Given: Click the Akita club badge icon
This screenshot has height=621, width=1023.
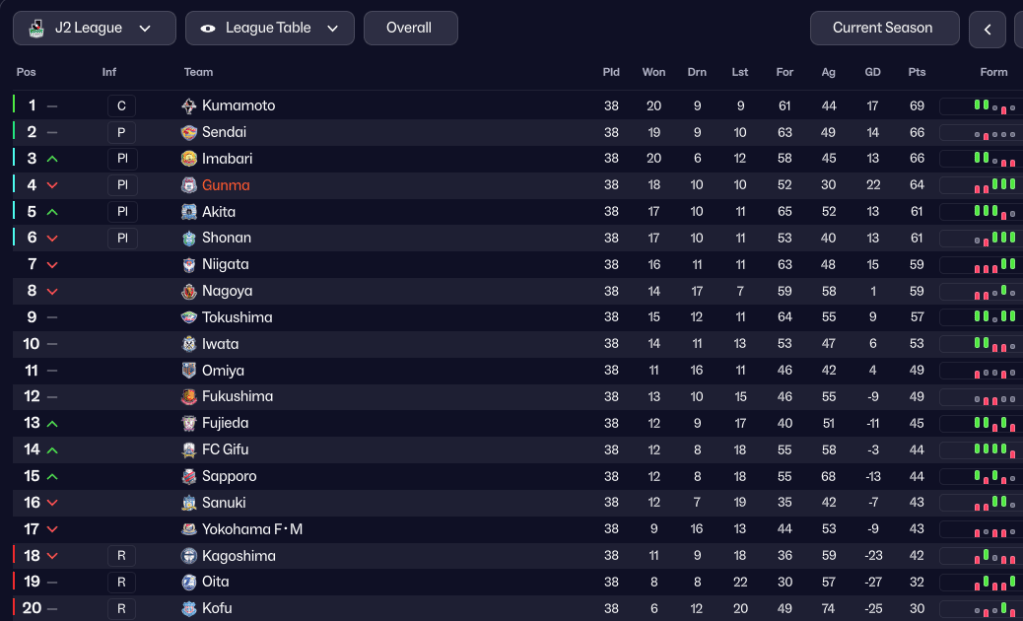Looking at the screenshot, I should [189, 212].
